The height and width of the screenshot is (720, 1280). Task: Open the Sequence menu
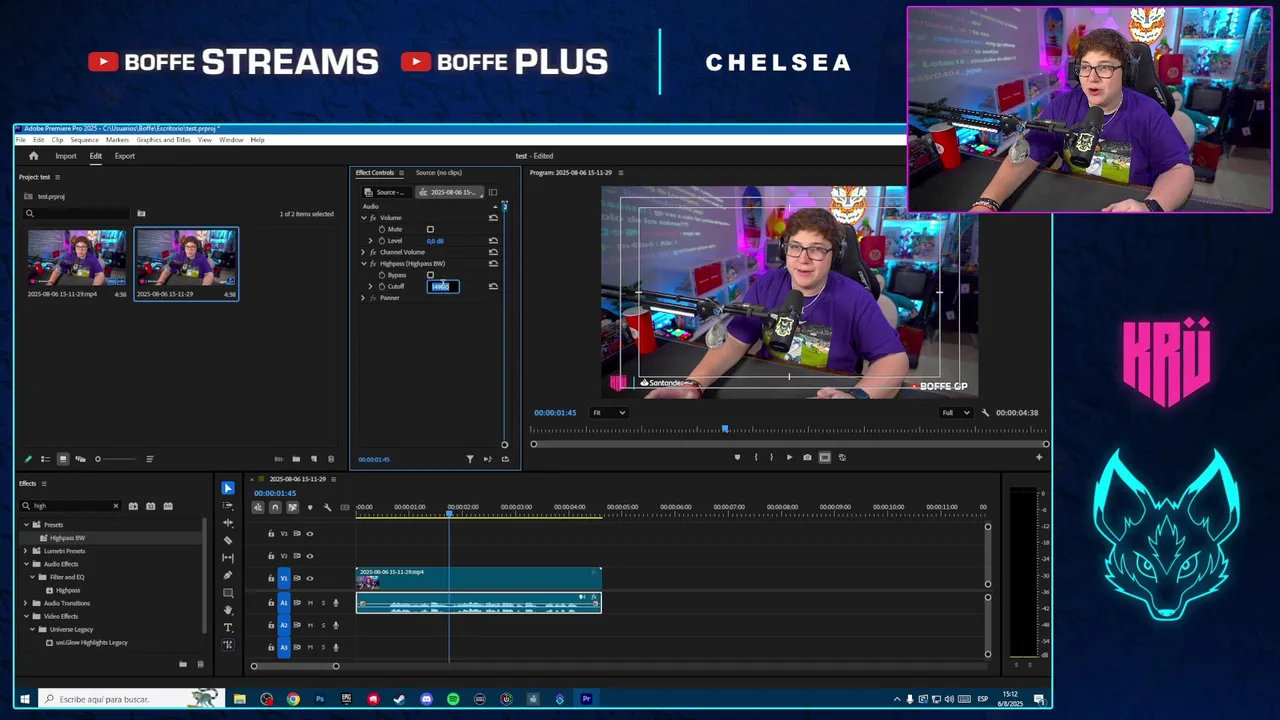click(84, 140)
